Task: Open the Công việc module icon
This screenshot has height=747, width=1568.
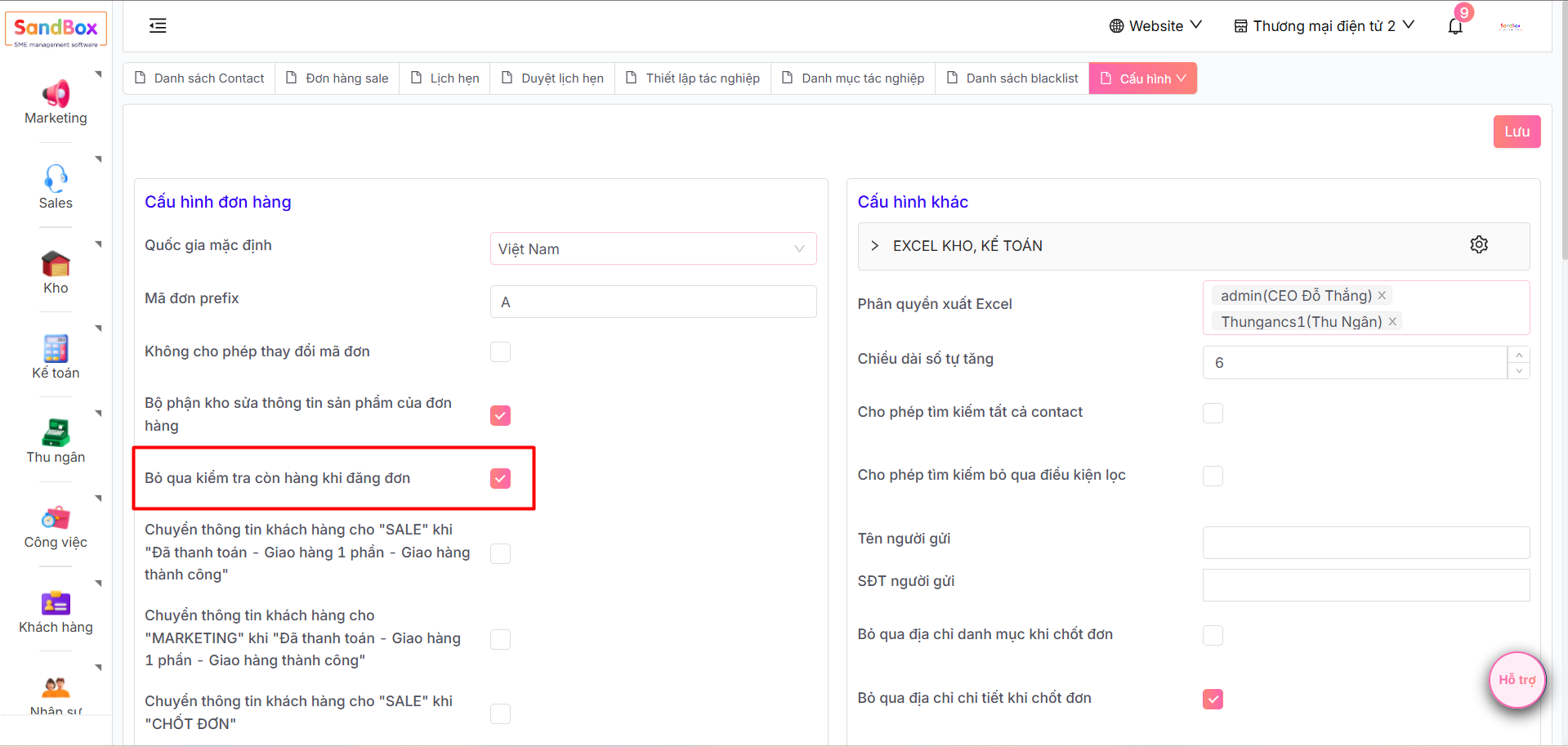Action: pos(56,518)
